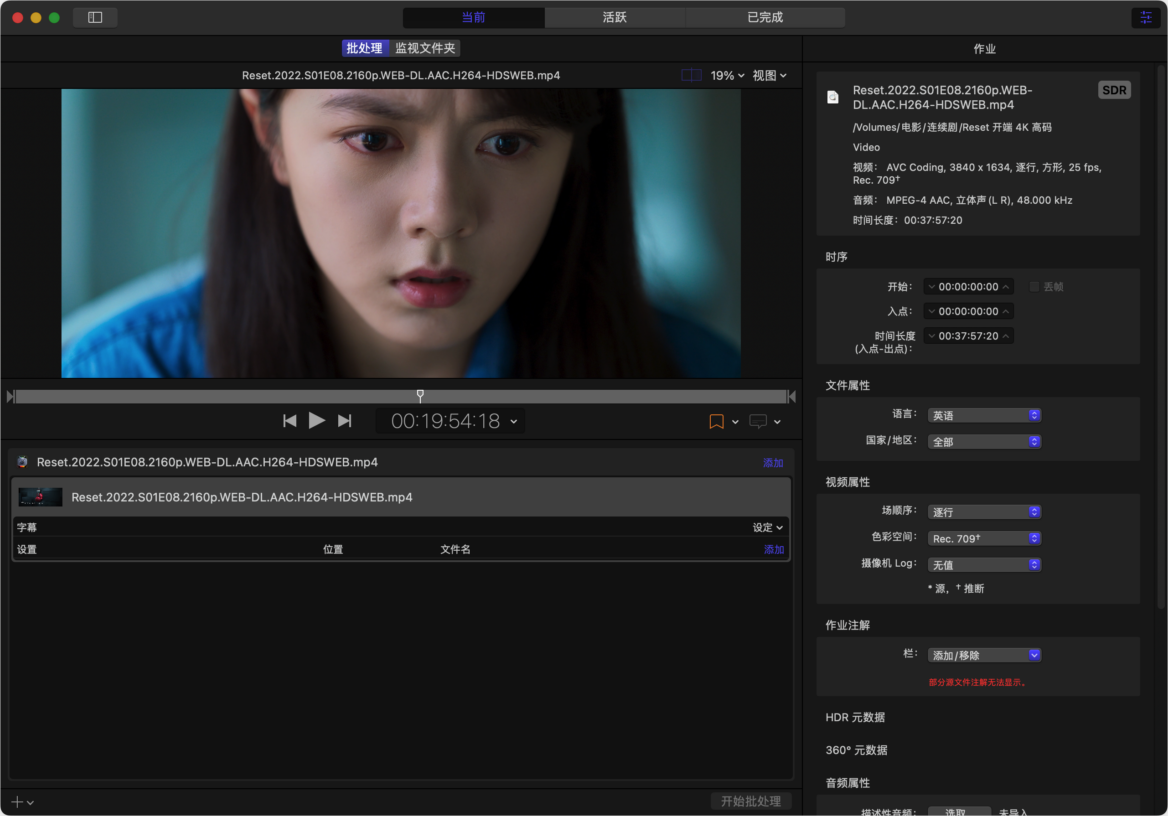Image resolution: width=1168 pixels, height=816 pixels.
Task: Click 添加 link beside job filename
Action: [x=773, y=463]
